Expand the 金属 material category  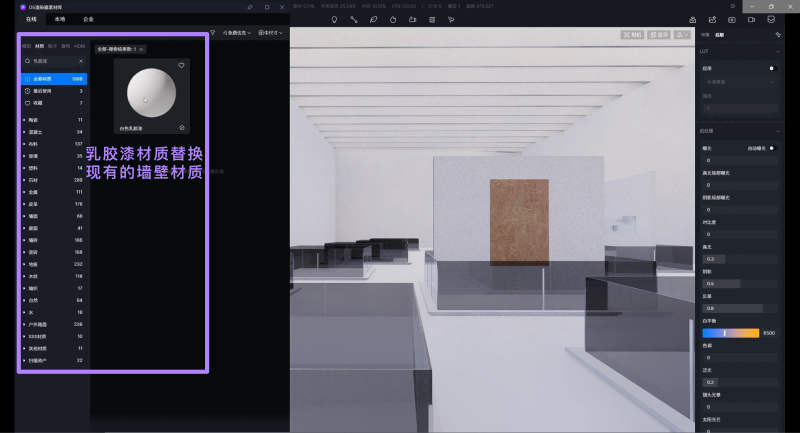pyautogui.click(x=24, y=192)
